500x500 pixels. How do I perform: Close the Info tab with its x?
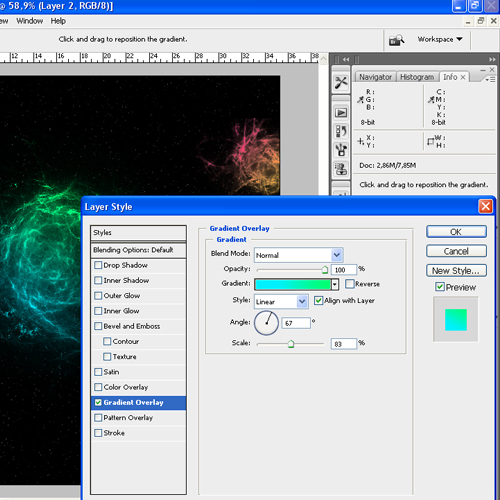pos(463,77)
